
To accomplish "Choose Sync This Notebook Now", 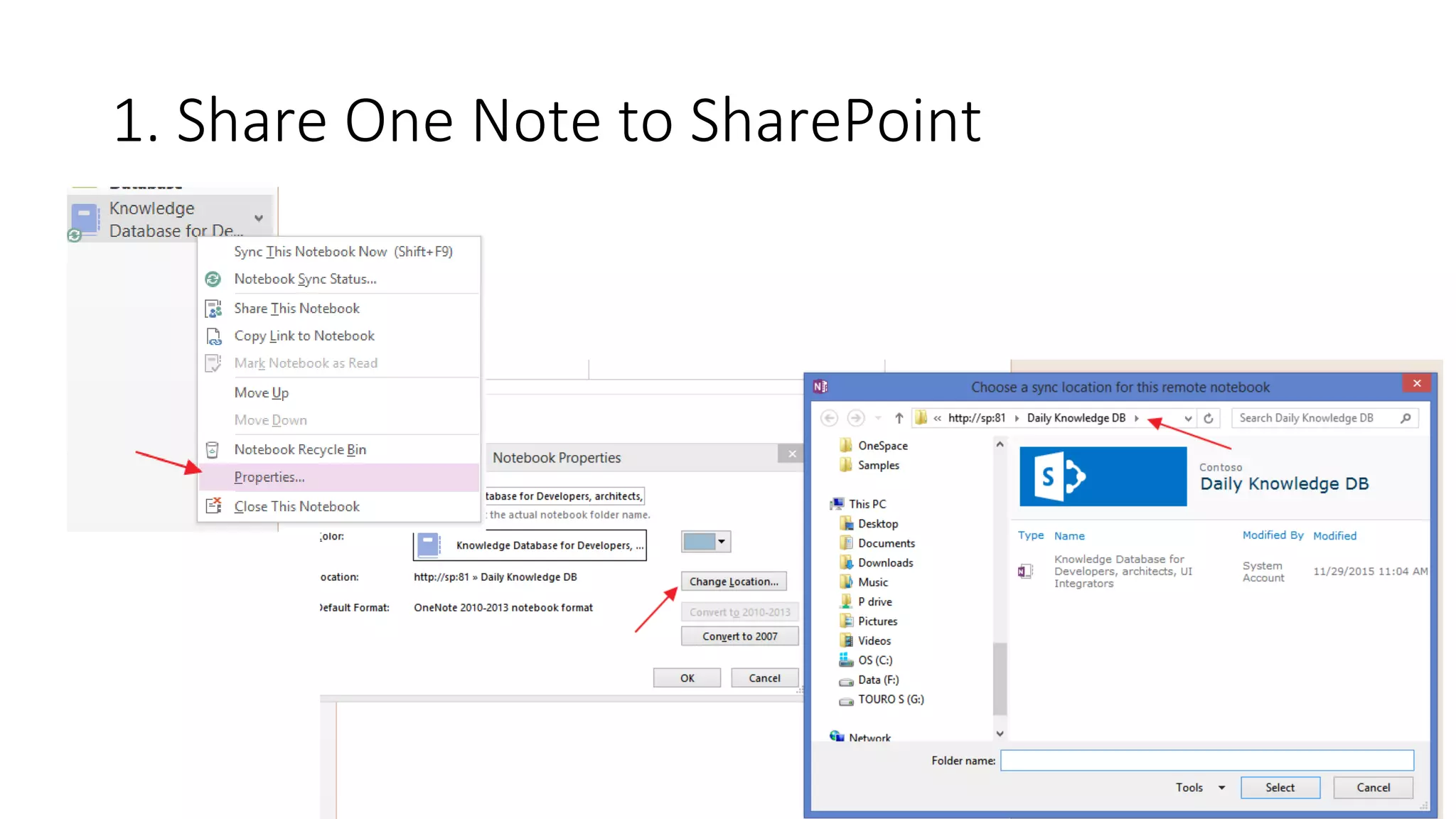I will click(x=343, y=252).
